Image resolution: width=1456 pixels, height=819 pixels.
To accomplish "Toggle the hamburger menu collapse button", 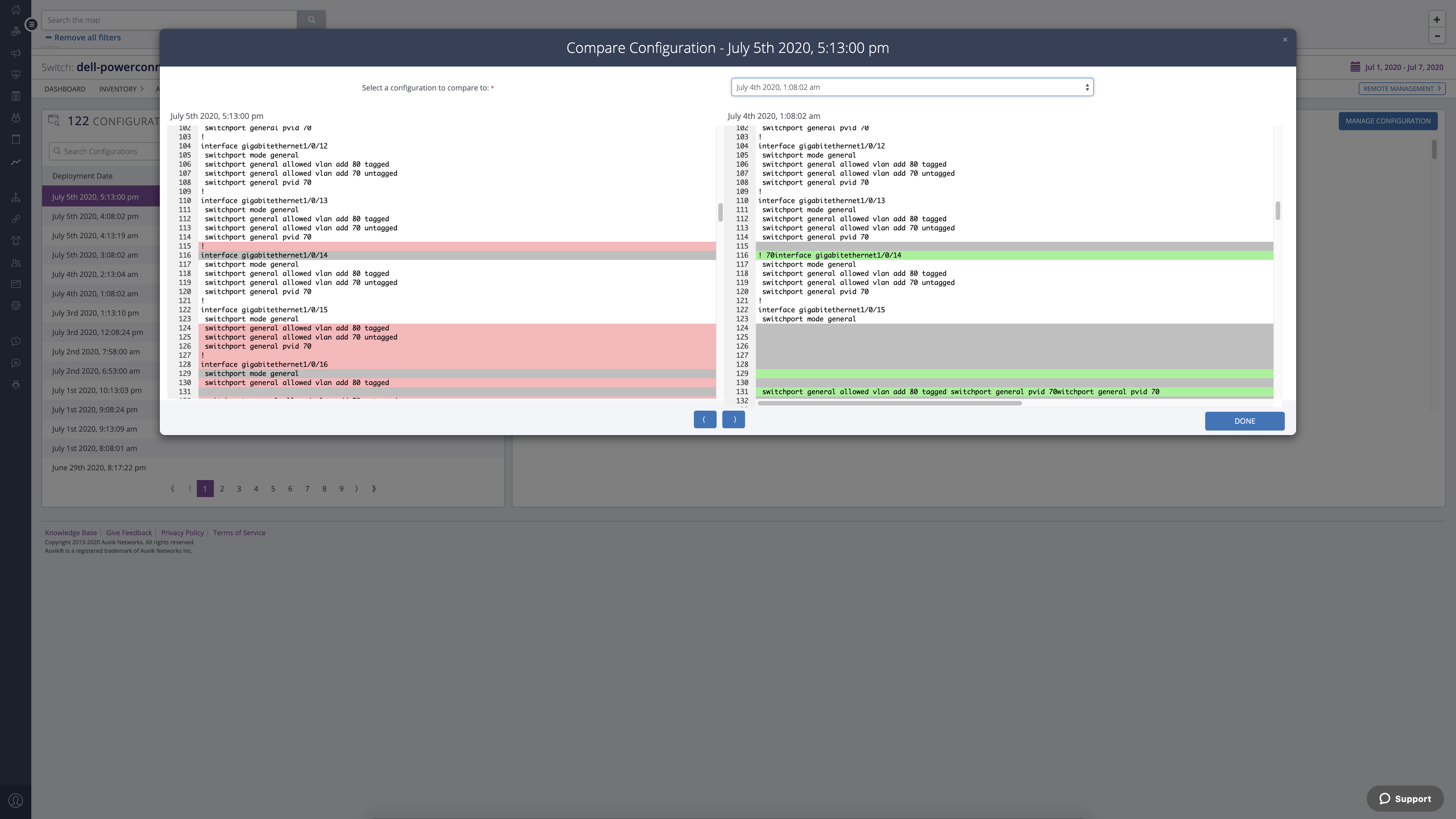I will click(x=32, y=24).
